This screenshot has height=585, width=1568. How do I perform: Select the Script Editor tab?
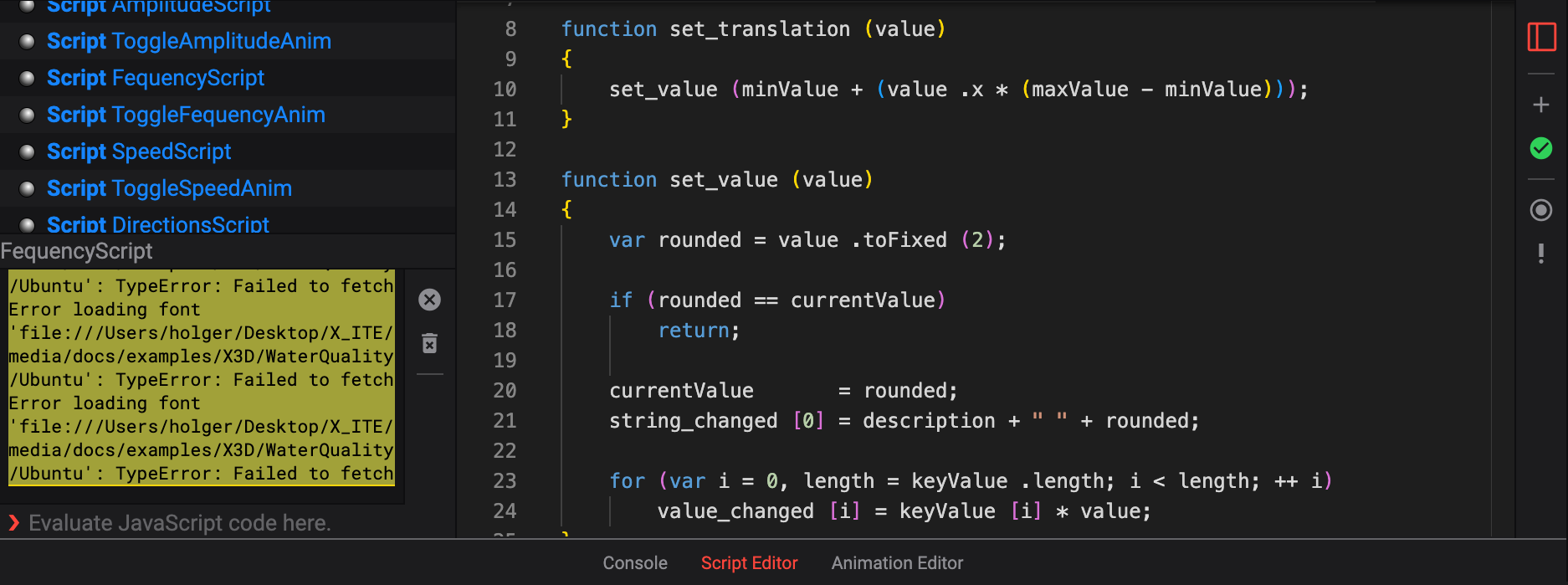point(749,563)
